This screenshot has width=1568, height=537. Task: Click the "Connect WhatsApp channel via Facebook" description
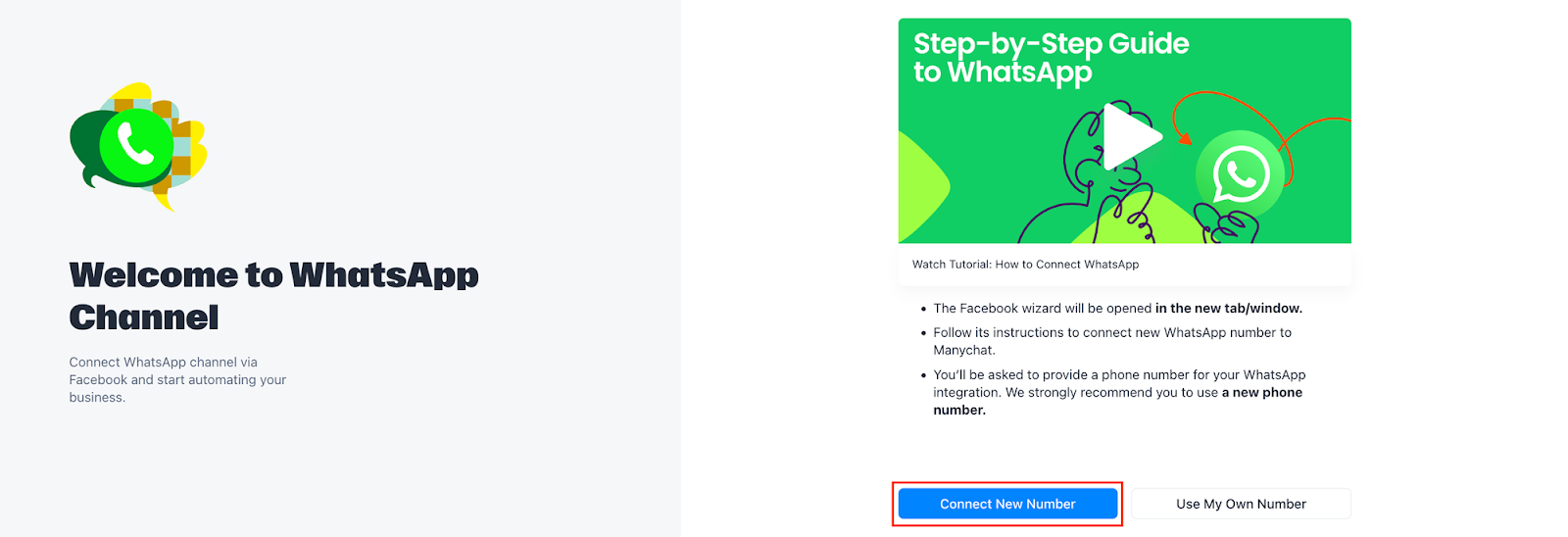tap(177, 379)
